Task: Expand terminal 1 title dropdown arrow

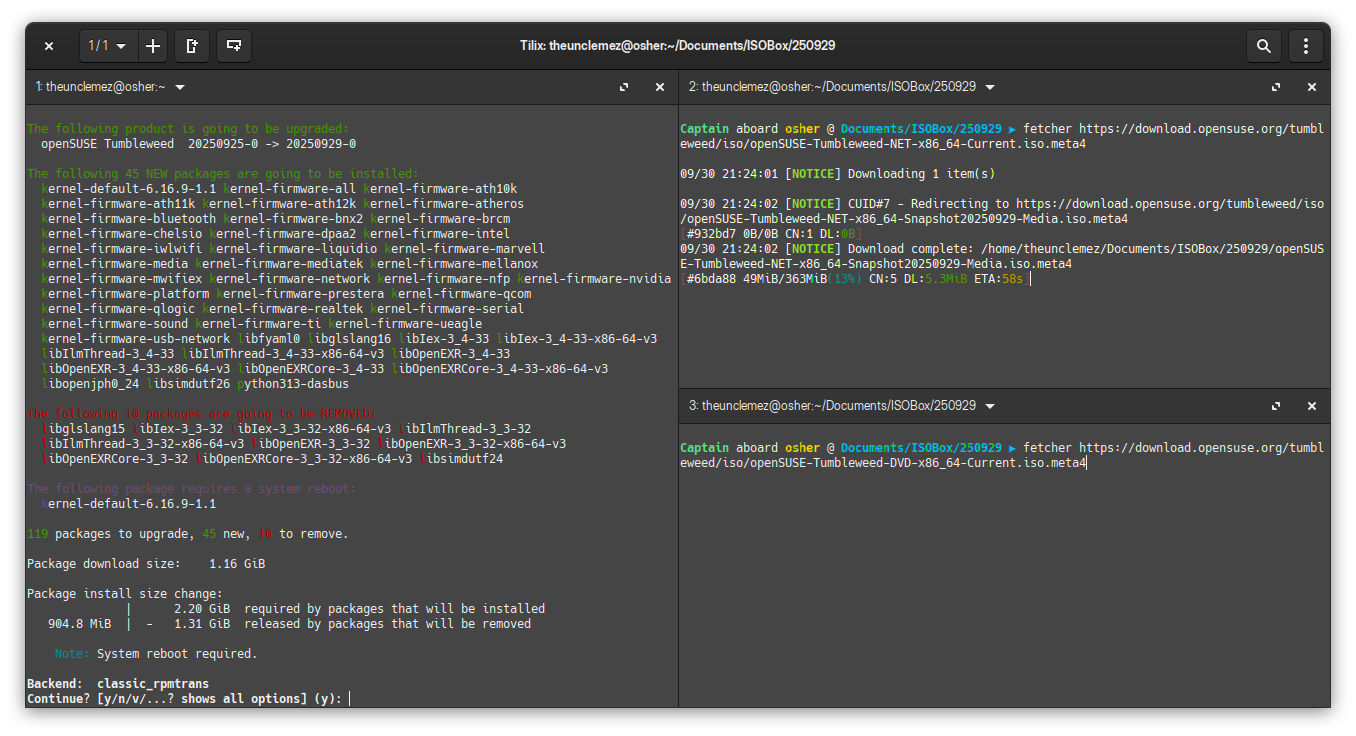Action: 180,87
